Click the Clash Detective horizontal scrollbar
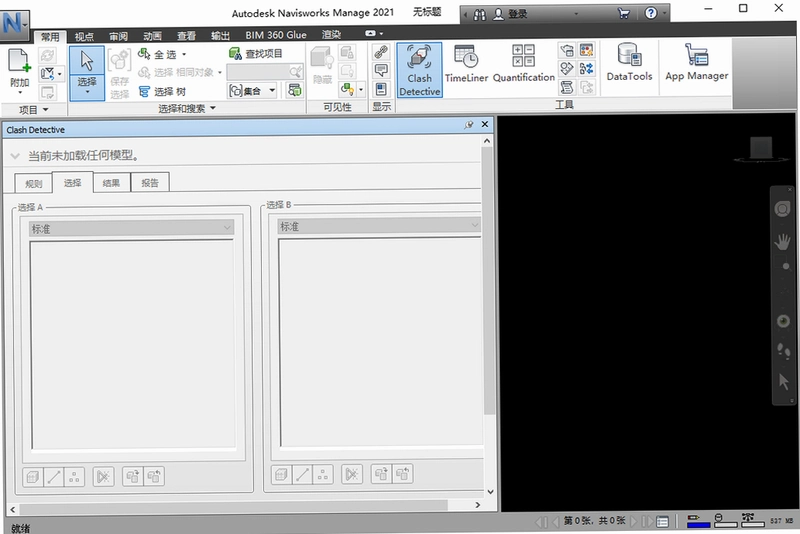Viewport: 800px width, 534px height. tap(233, 505)
